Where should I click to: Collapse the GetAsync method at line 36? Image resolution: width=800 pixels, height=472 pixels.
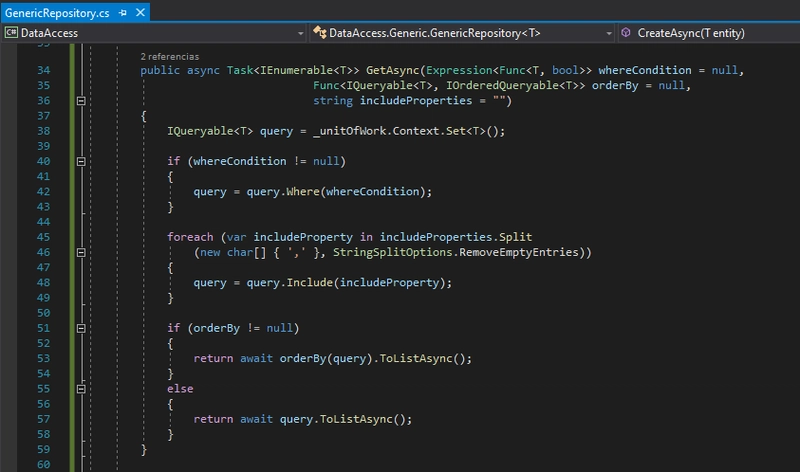coord(81,101)
